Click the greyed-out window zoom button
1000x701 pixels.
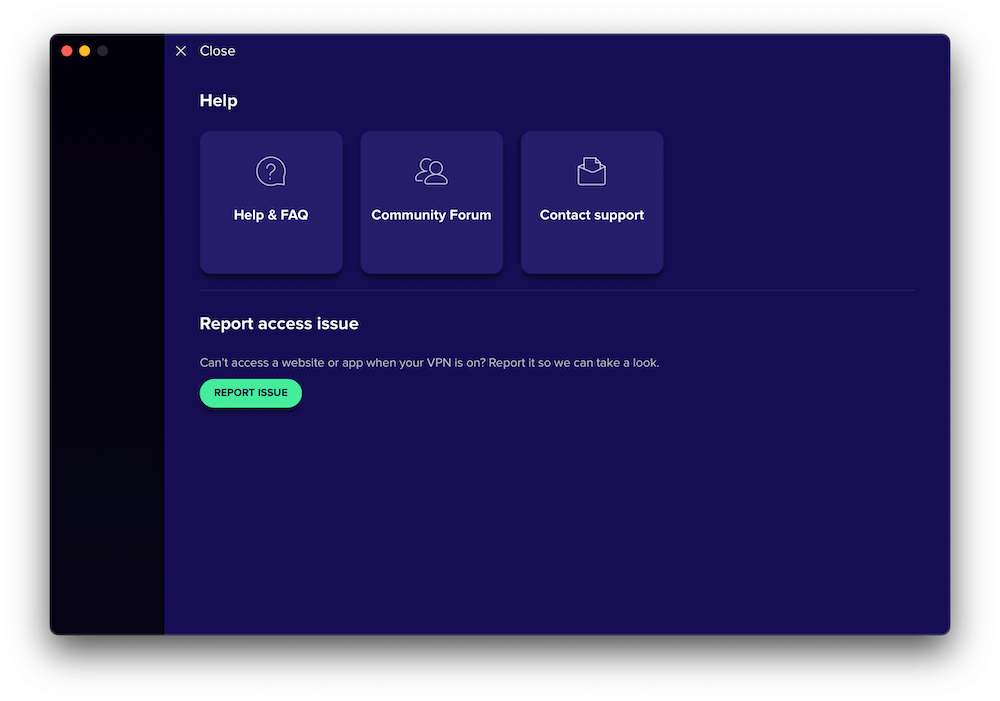102,51
